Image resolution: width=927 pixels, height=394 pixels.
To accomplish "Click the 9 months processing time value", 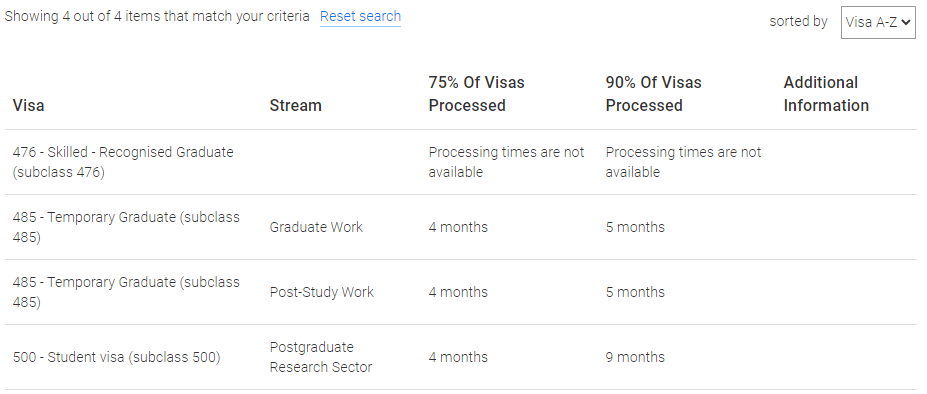I will 635,357.
